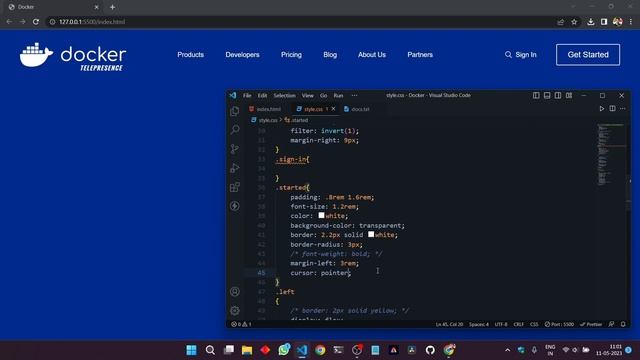Open WhatsApp from the taskbar
This screenshot has width=640, height=360.
click(284, 350)
